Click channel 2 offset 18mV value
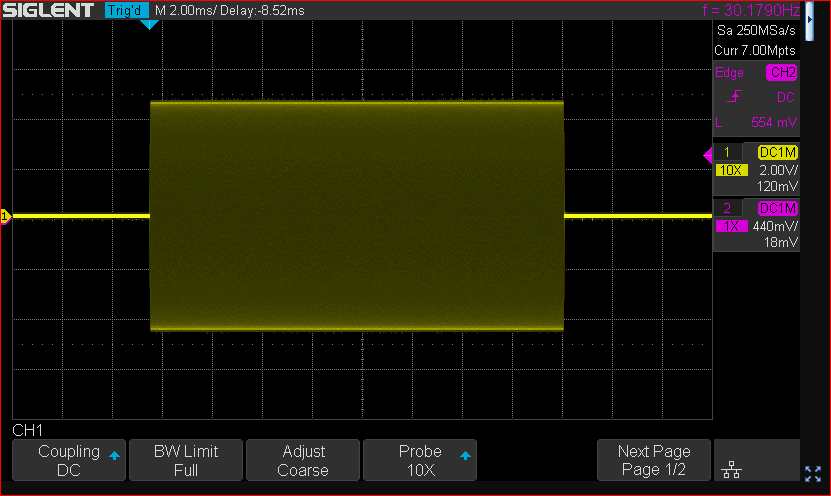The width and height of the screenshot is (831, 496). point(781,243)
